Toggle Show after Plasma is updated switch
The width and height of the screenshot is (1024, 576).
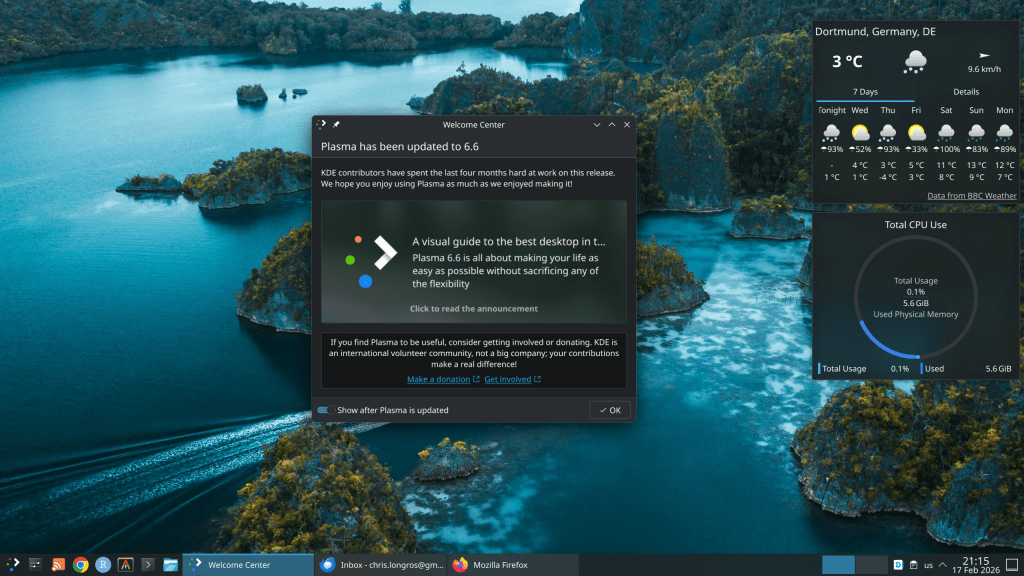coord(325,410)
